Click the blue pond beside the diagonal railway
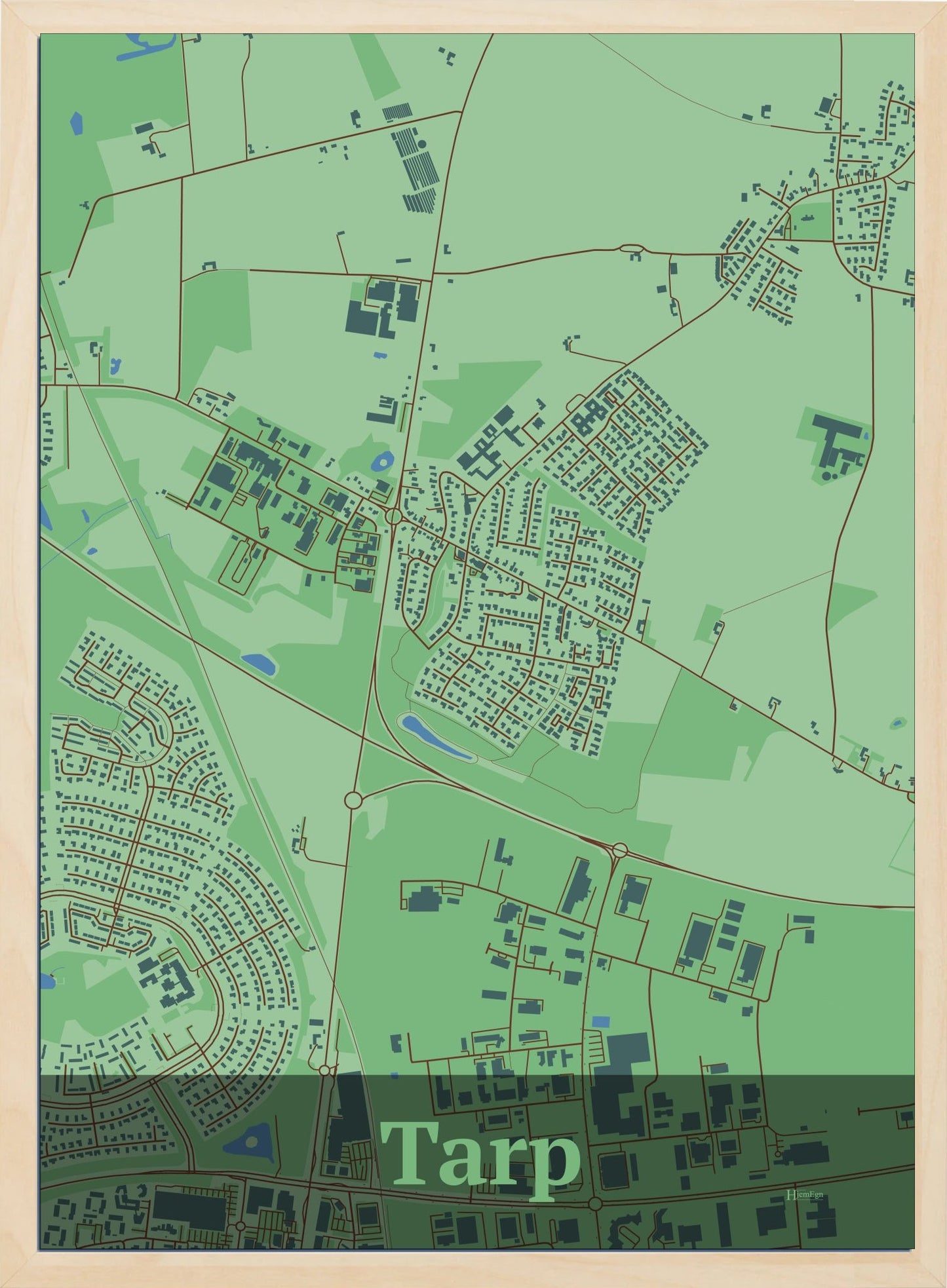The height and width of the screenshot is (1288, 947). point(258,664)
